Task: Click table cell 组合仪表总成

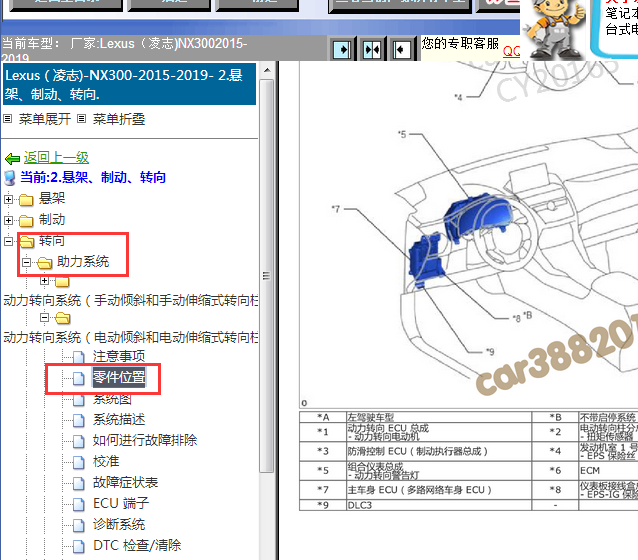Action: 439,471
